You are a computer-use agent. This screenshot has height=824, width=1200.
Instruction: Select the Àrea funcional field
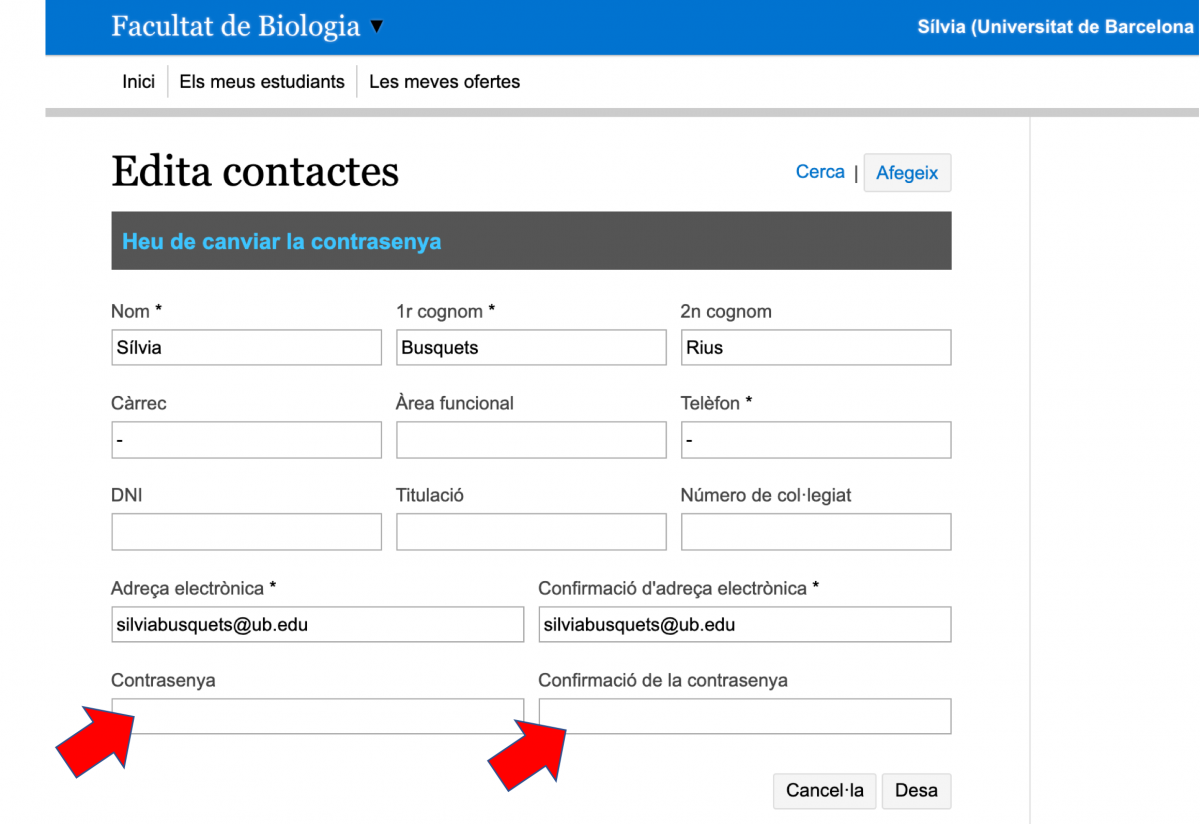coord(531,440)
